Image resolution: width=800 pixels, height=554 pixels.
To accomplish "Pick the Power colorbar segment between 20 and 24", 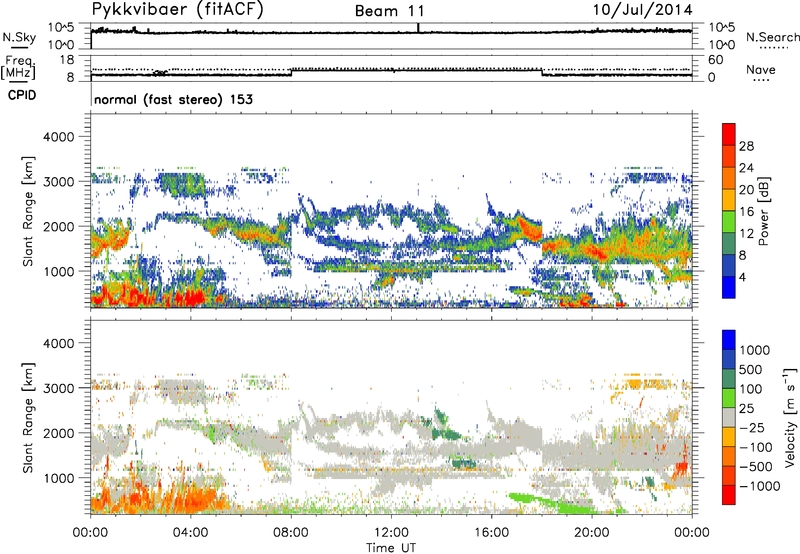I will 729,178.
